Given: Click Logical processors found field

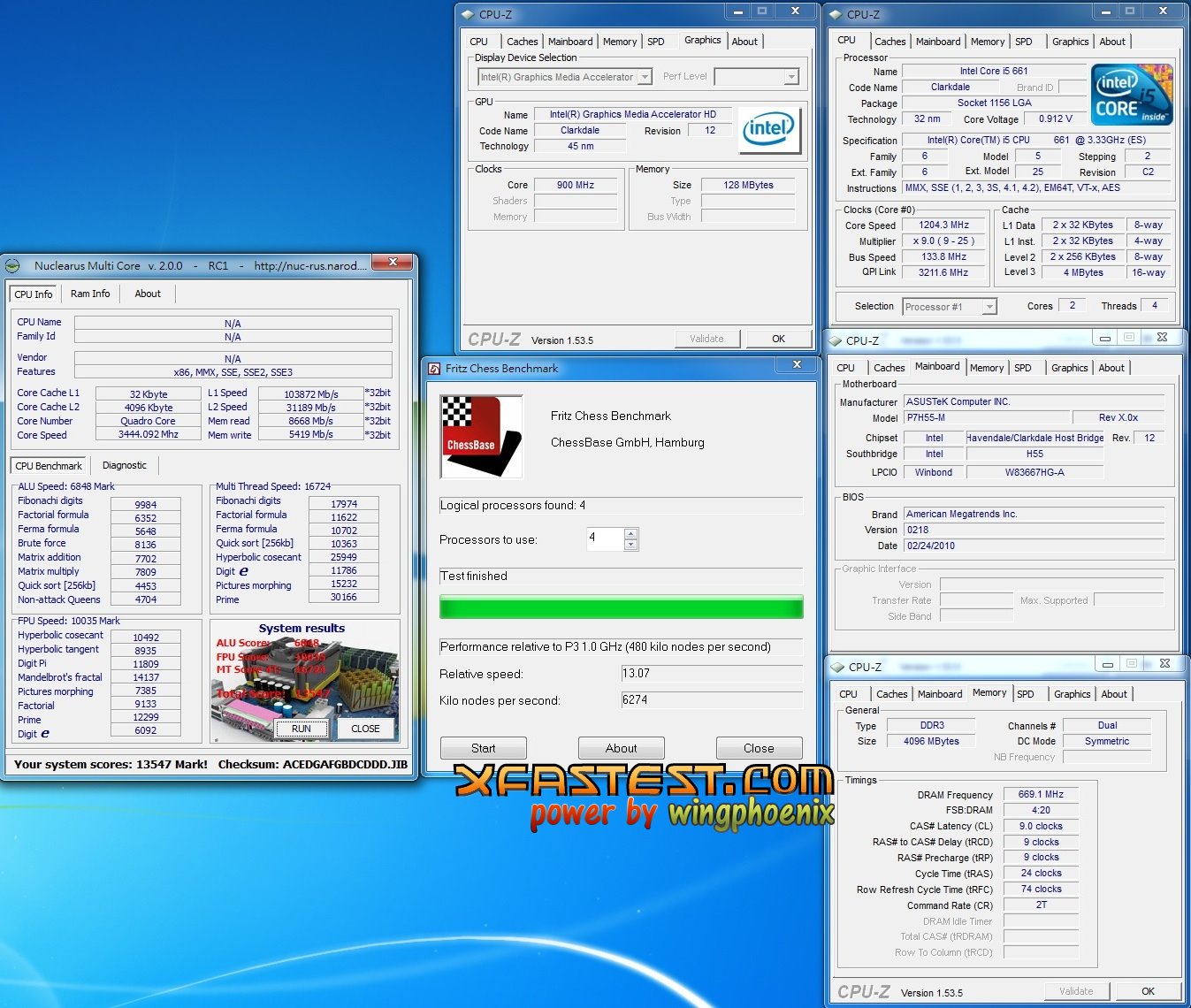Looking at the screenshot, I should click(621, 506).
